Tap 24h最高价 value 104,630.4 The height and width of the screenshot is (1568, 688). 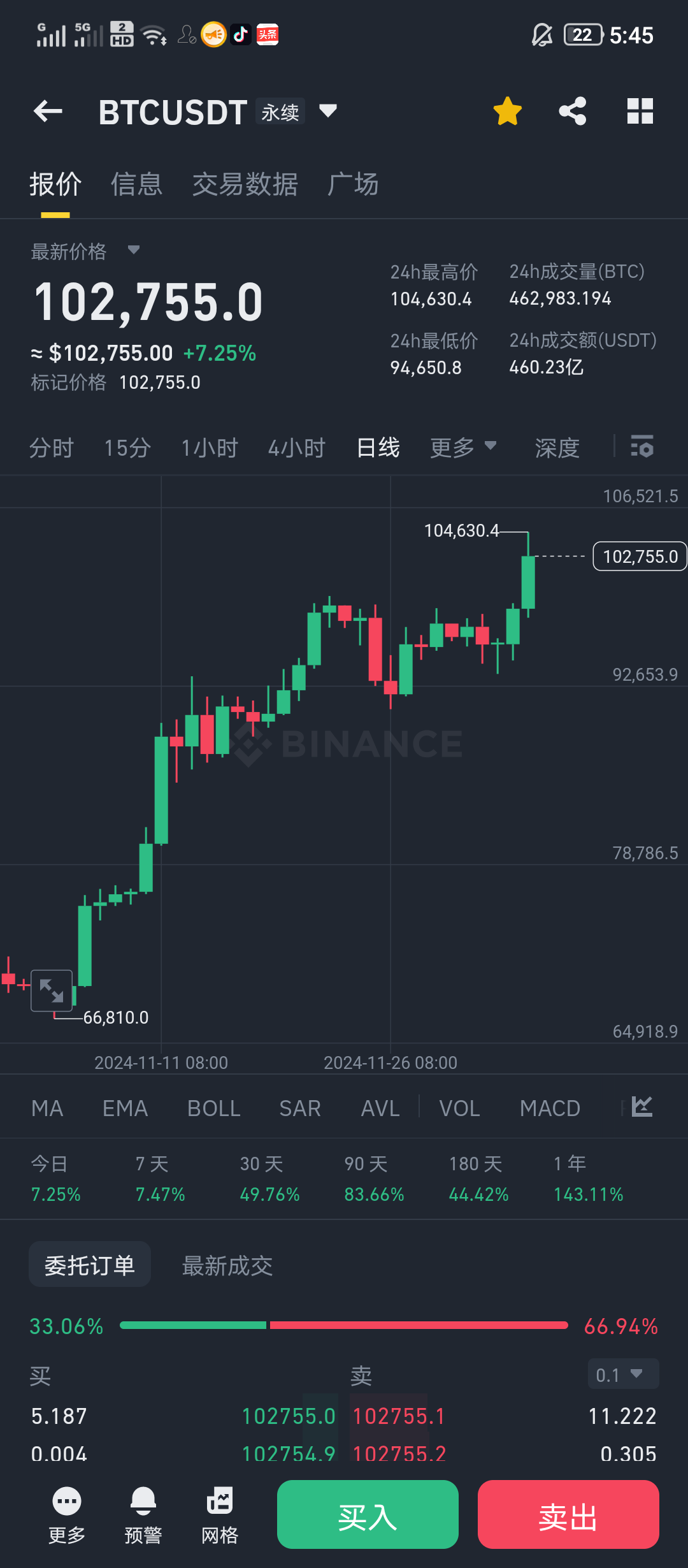pyautogui.click(x=431, y=299)
